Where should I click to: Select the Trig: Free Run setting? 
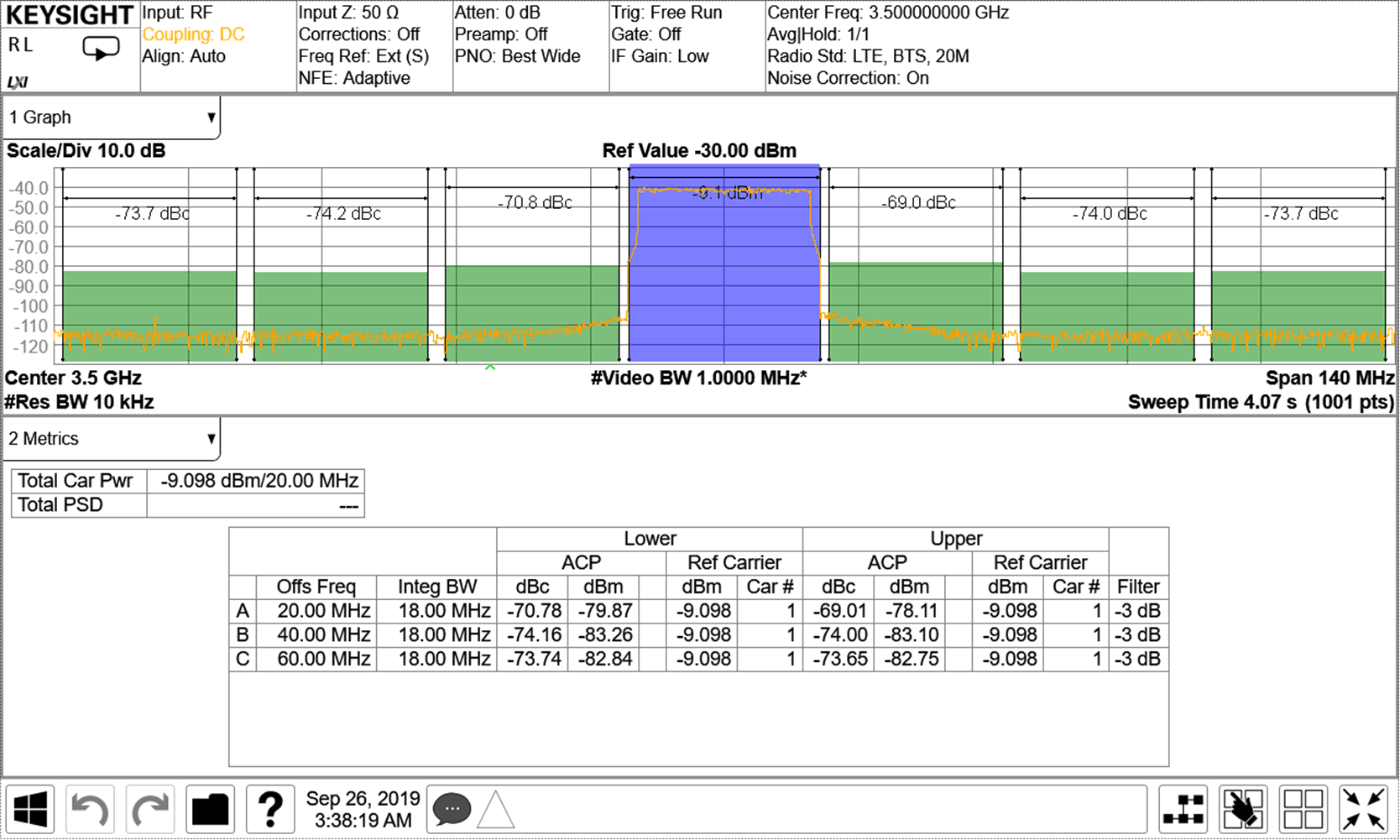pos(666,13)
